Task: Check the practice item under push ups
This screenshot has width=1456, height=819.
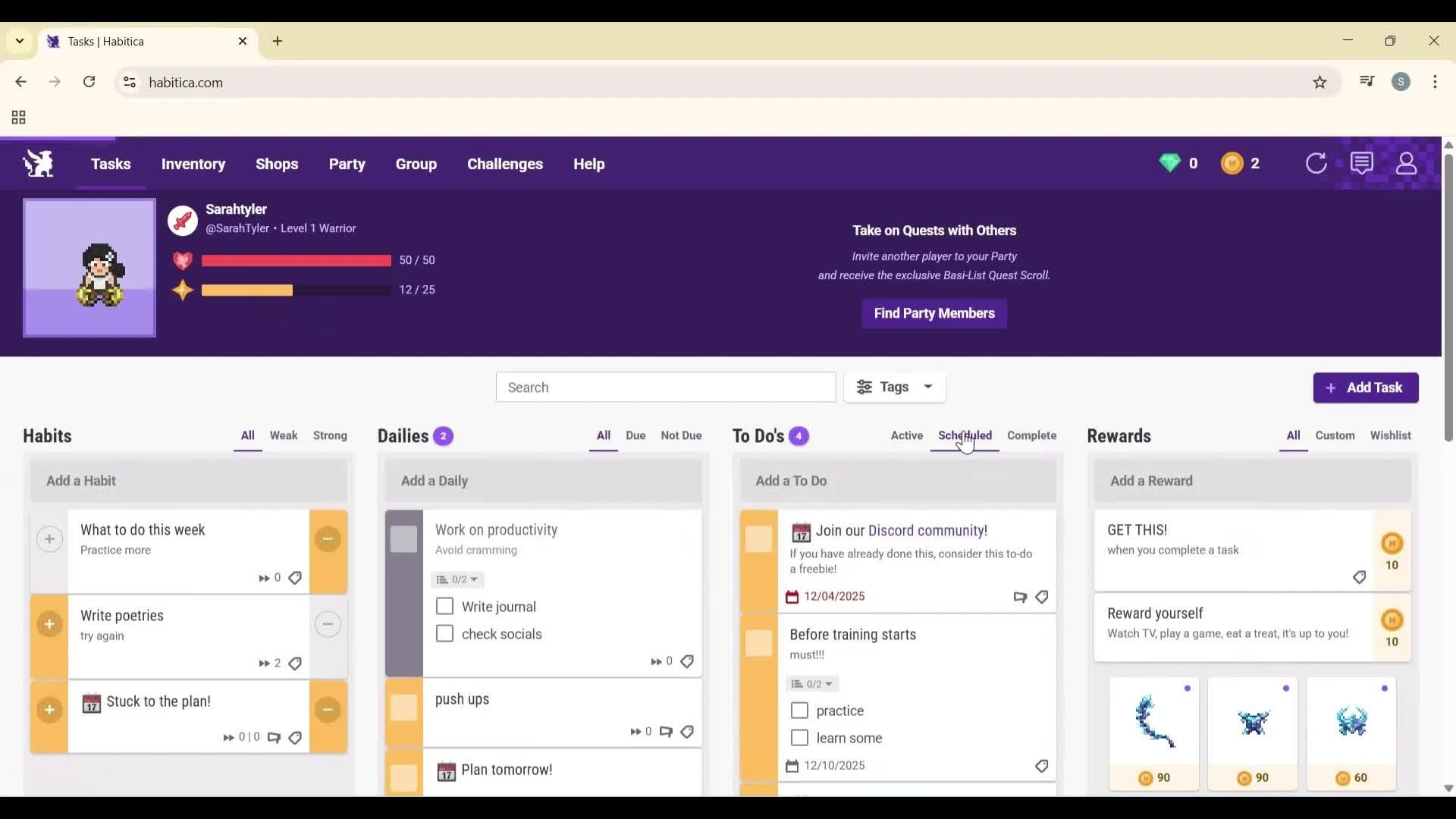Action: click(x=799, y=711)
